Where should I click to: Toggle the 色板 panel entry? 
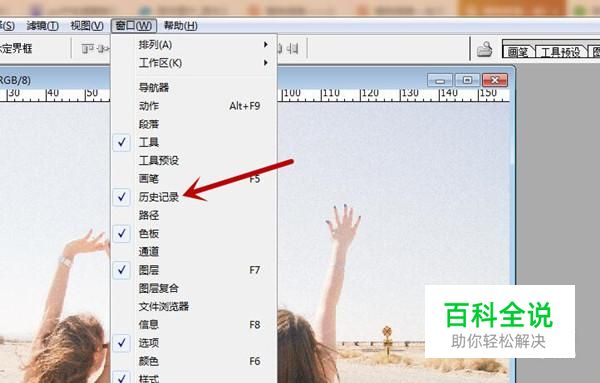[194, 233]
